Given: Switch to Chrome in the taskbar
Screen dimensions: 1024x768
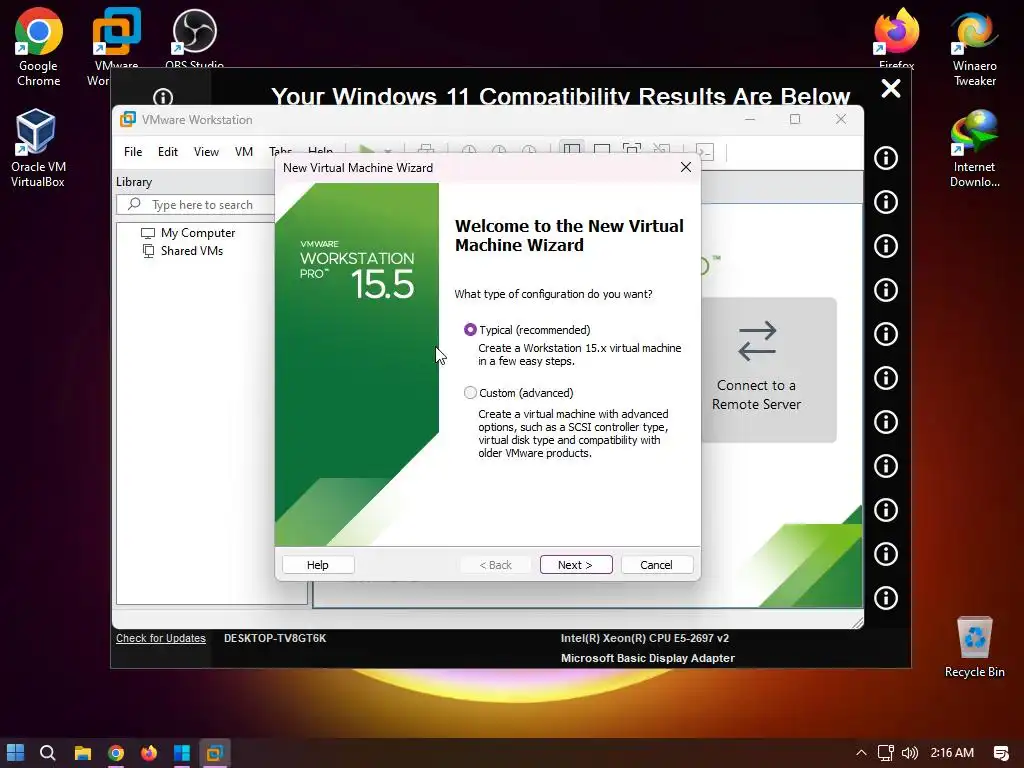Looking at the screenshot, I should 116,753.
